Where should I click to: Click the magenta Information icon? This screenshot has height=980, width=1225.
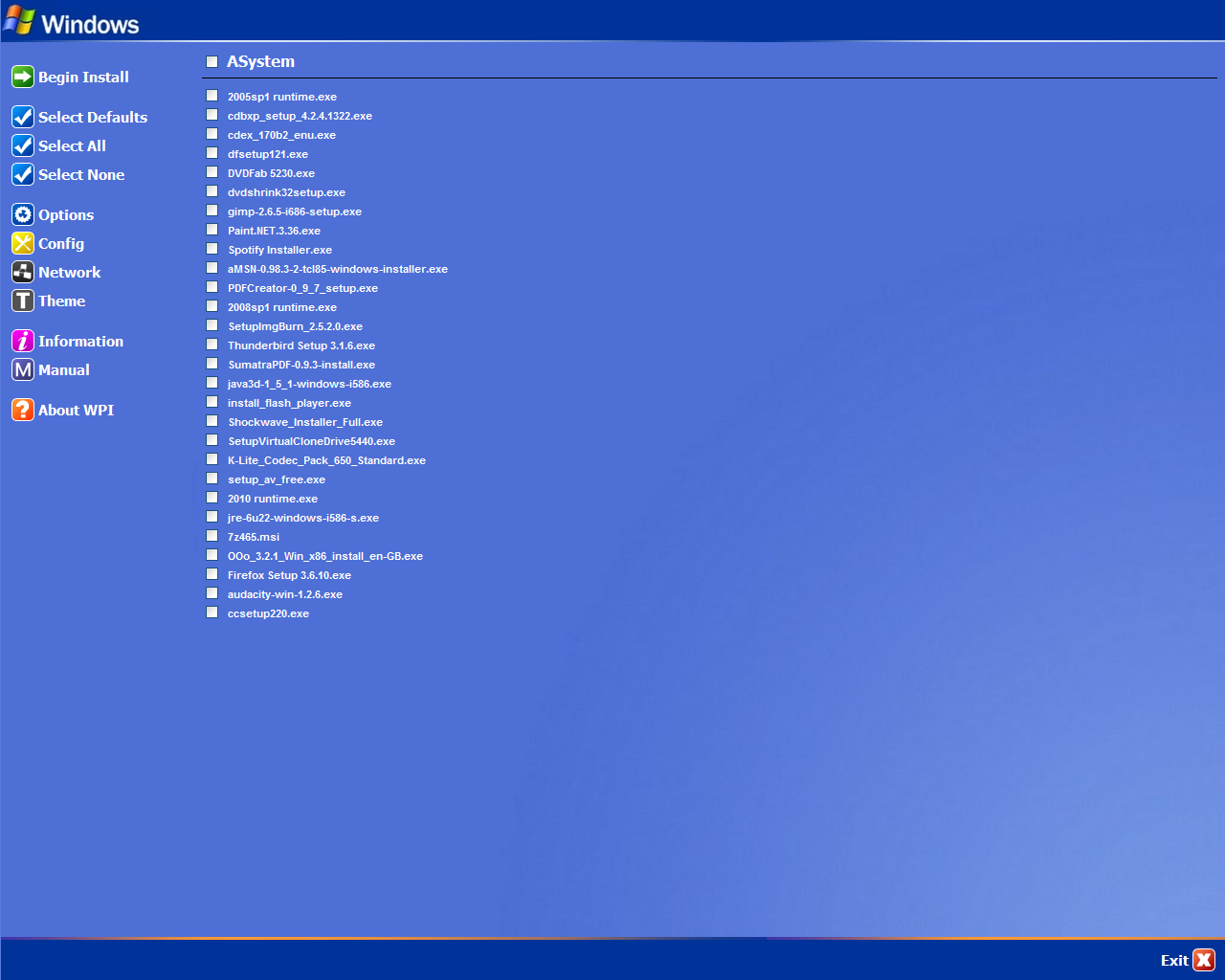[23, 341]
